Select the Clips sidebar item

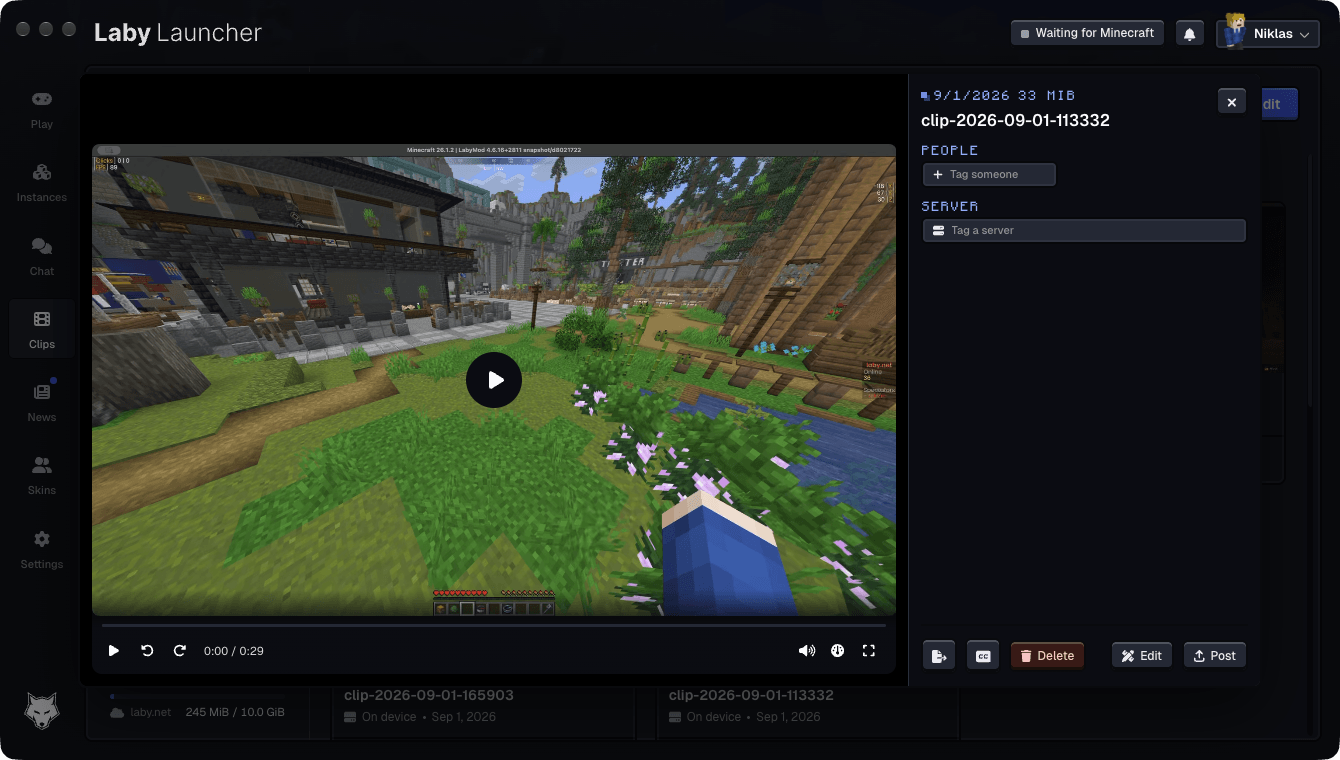[42, 330]
